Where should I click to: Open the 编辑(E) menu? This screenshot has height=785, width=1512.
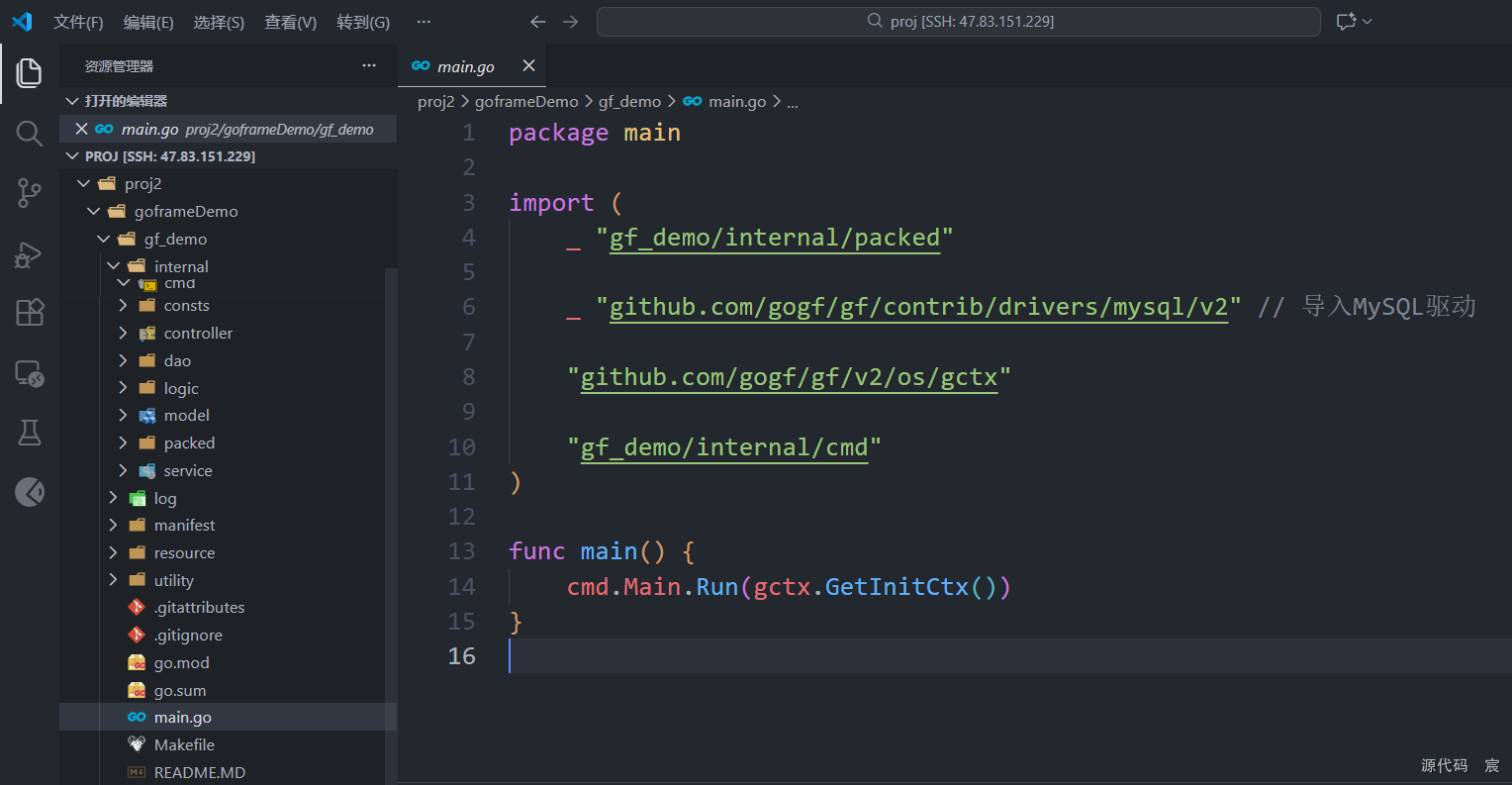[148, 22]
